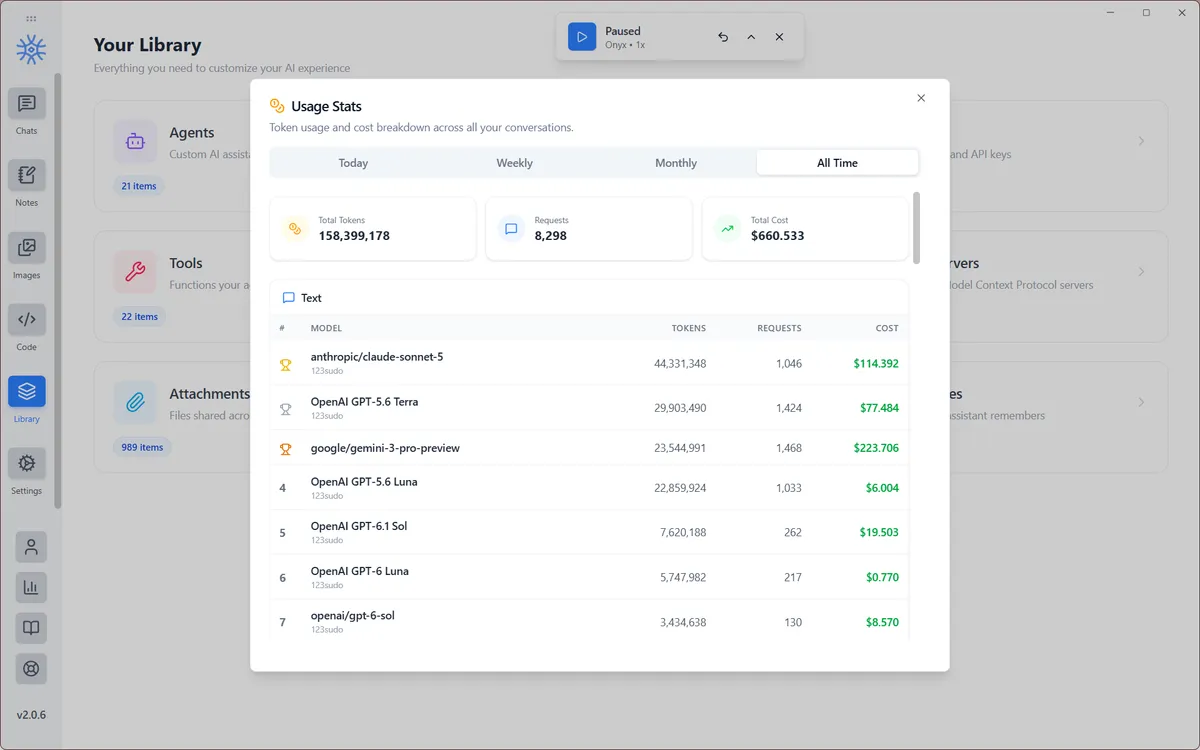Open the Agents card on the Library page

172,156
